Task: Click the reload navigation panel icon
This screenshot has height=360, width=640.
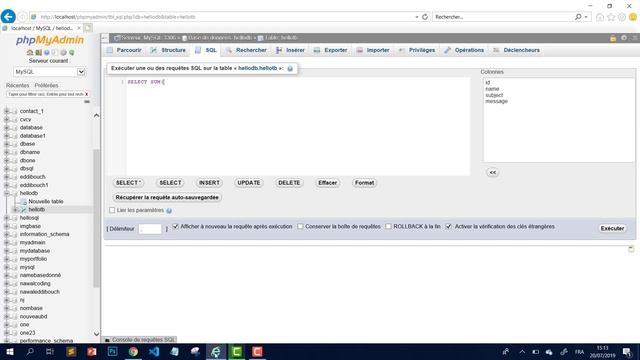Action: (72, 53)
